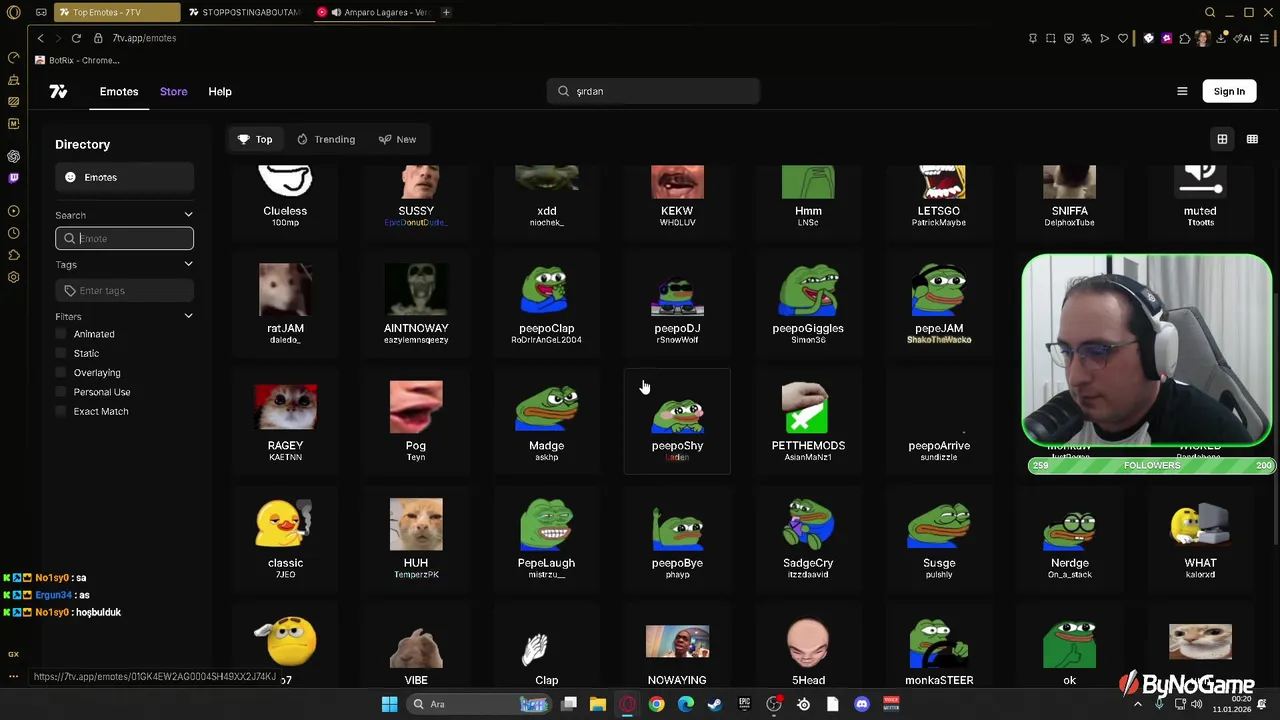Open the Store navigation item
Image resolution: width=1280 pixels, height=720 pixels.
coord(173,91)
